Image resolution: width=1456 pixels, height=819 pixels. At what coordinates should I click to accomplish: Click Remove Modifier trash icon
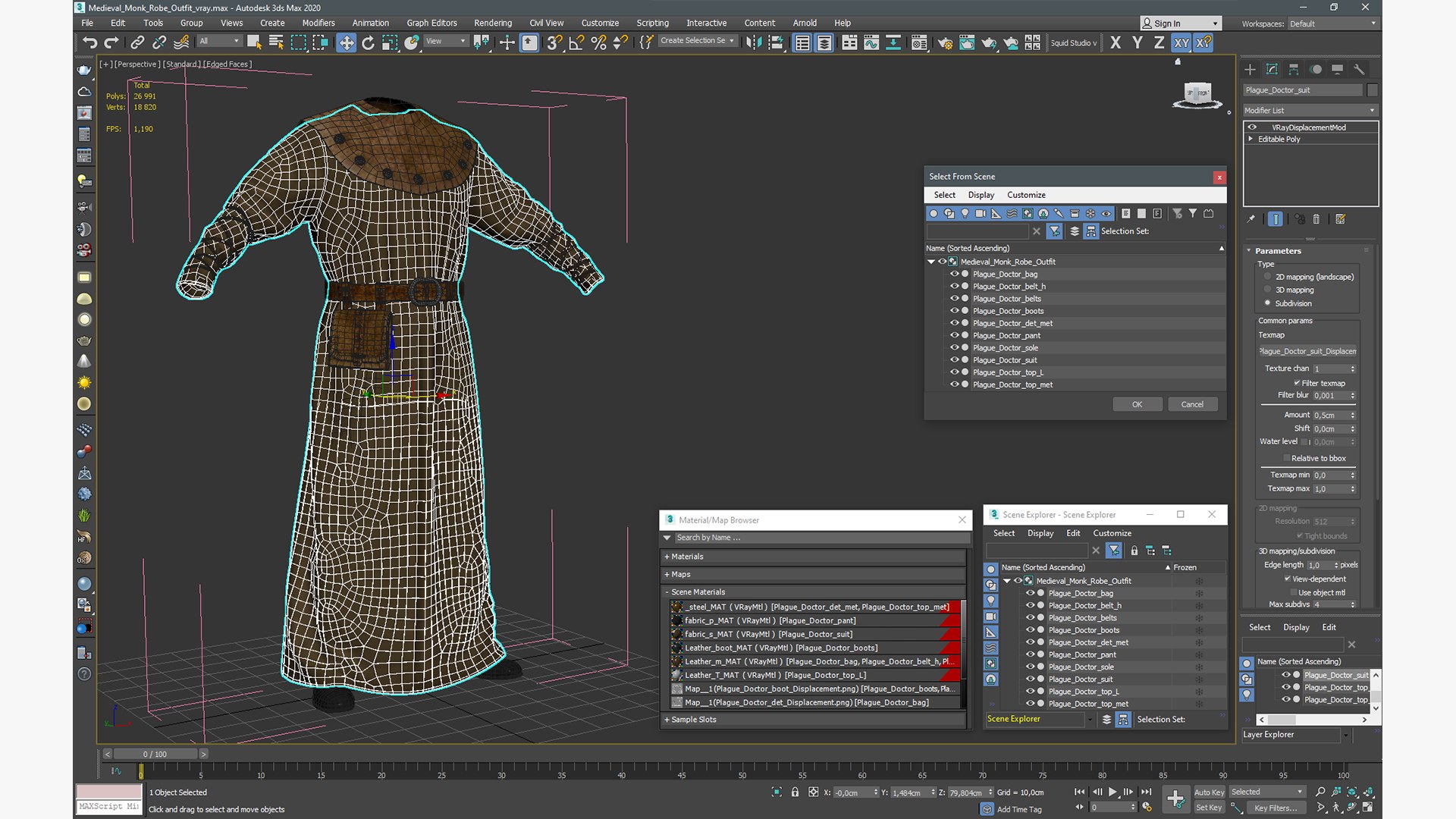coord(1316,219)
